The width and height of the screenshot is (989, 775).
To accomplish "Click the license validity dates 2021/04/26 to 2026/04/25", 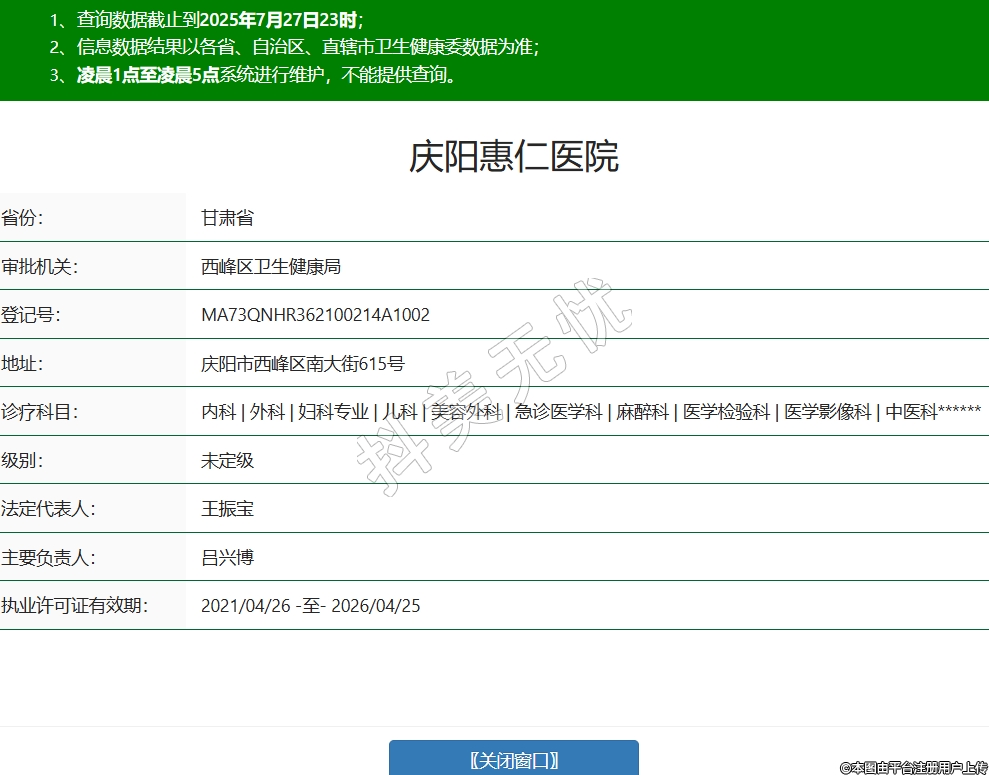I will pyautogui.click(x=310, y=606).
